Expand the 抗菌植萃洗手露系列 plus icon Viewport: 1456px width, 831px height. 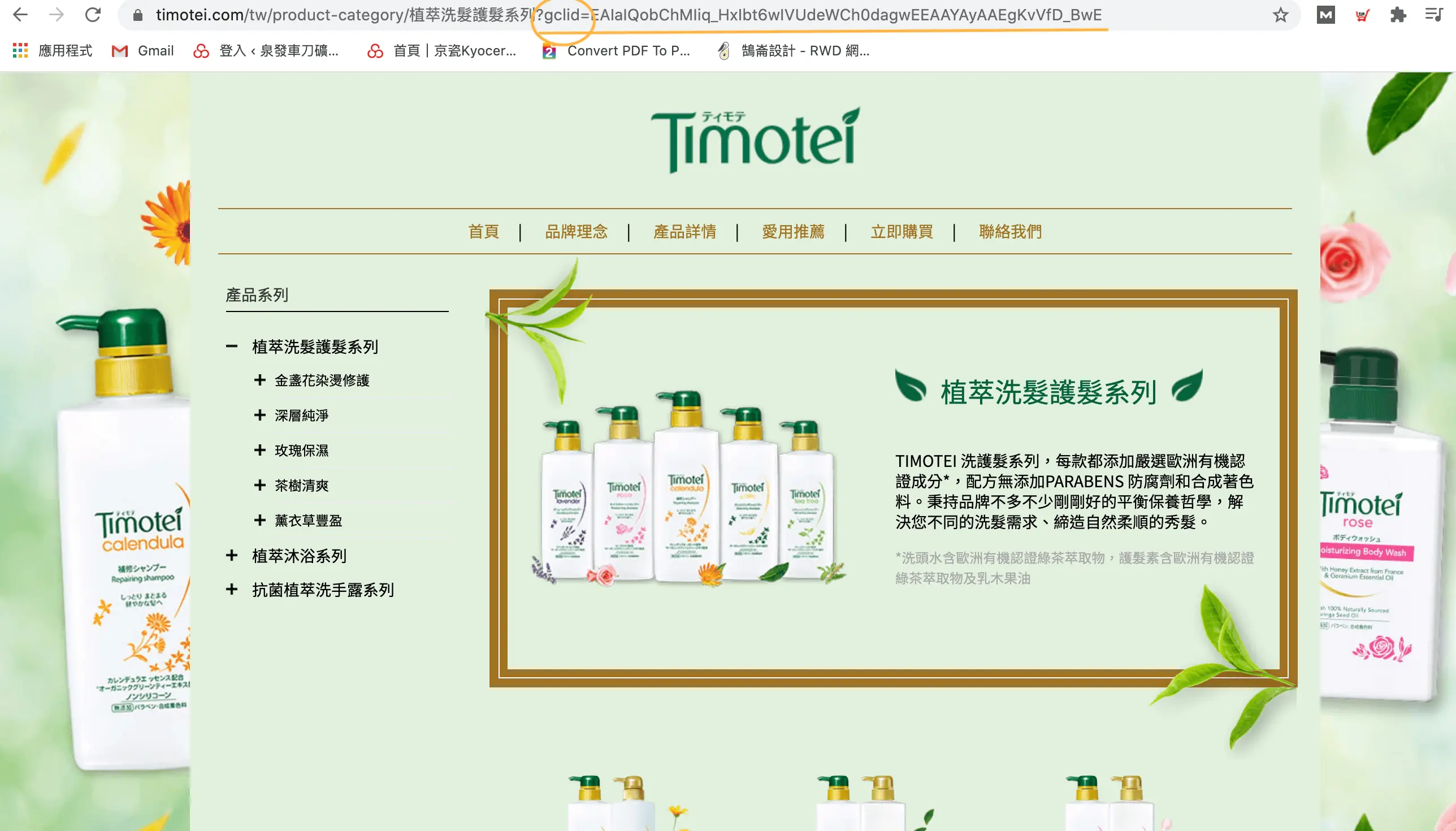pos(232,590)
